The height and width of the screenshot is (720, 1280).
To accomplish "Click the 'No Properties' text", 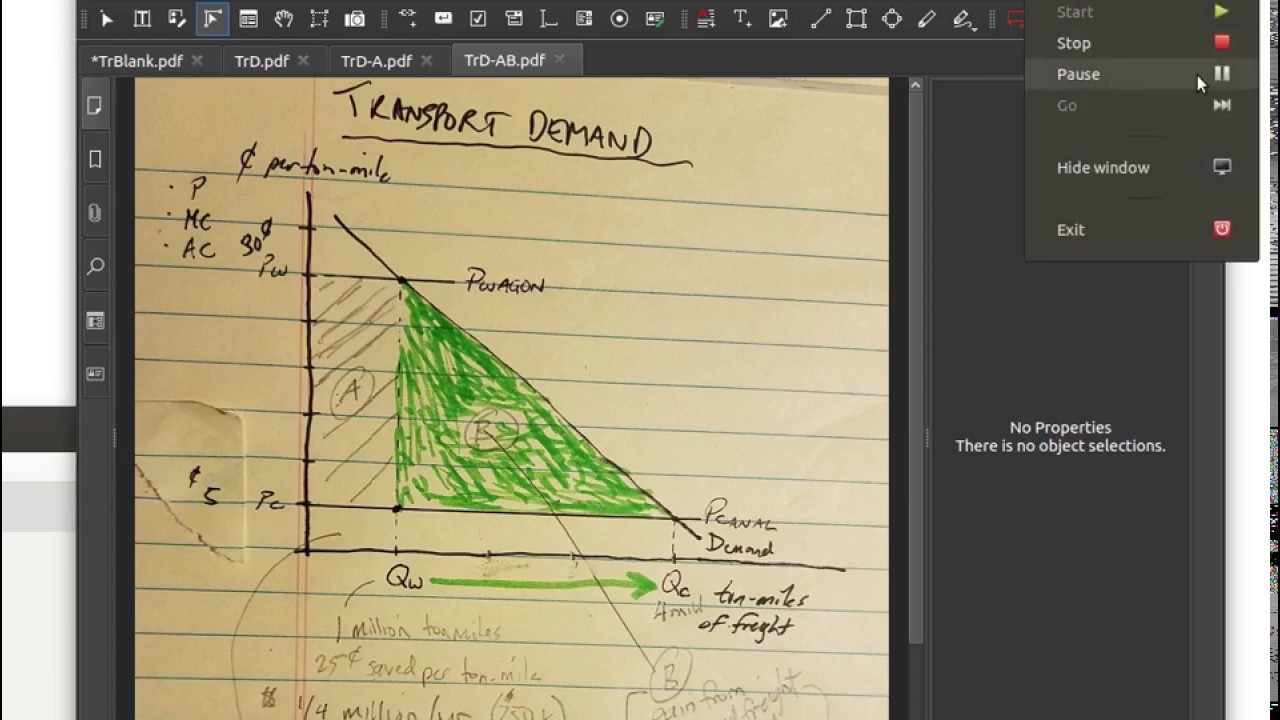I will click(1060, 427).
